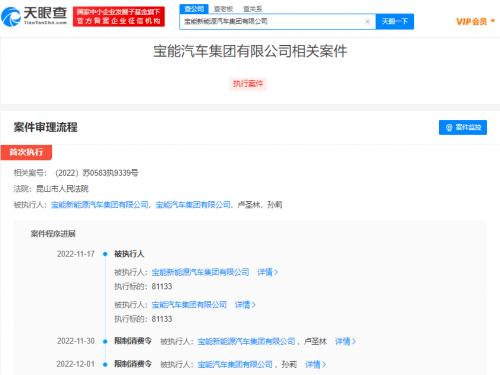Open the Tianyancha logo homepage
Image resolution: width=500 pixels, height=375 pixels.
point(34,16)
